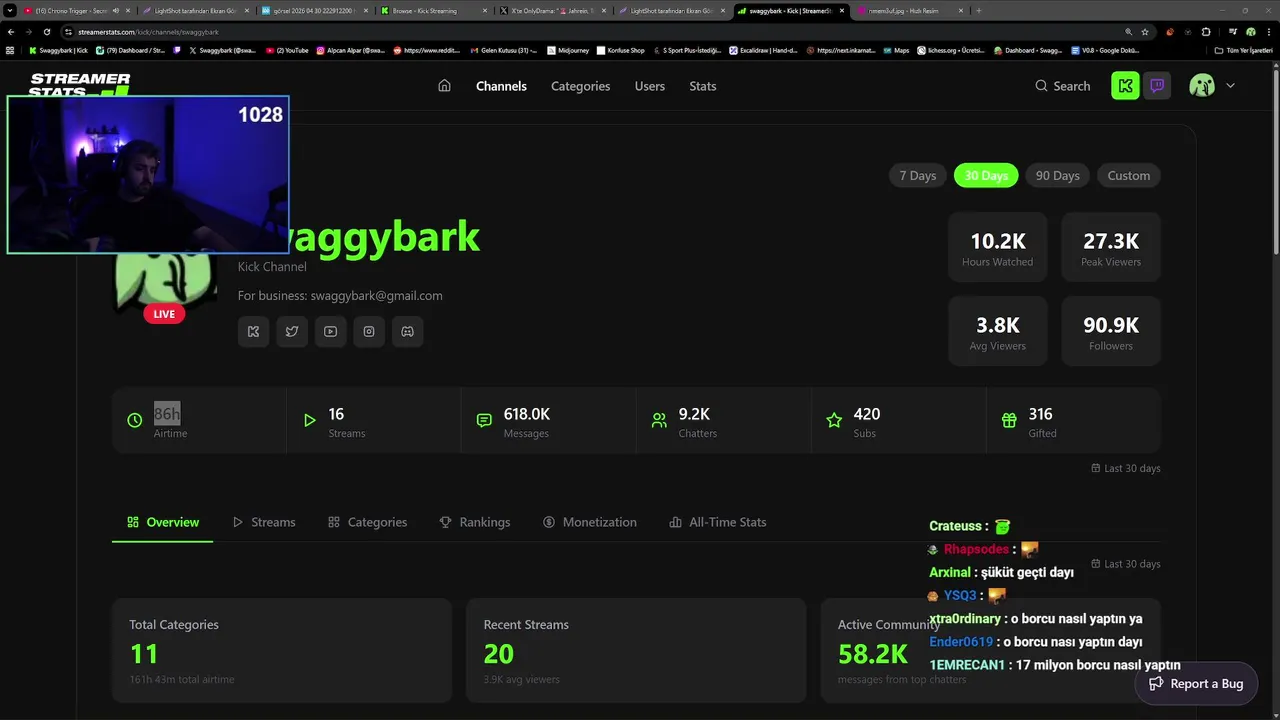Open the browser extensions puzzle icon
1280x720 pixels.
pyautogui.click(x=1205, y=32)
